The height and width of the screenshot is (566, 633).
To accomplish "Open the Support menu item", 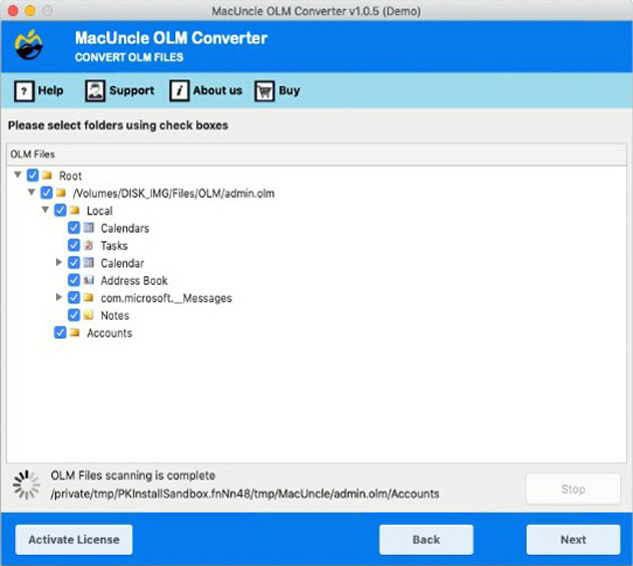I will (119, 91).
